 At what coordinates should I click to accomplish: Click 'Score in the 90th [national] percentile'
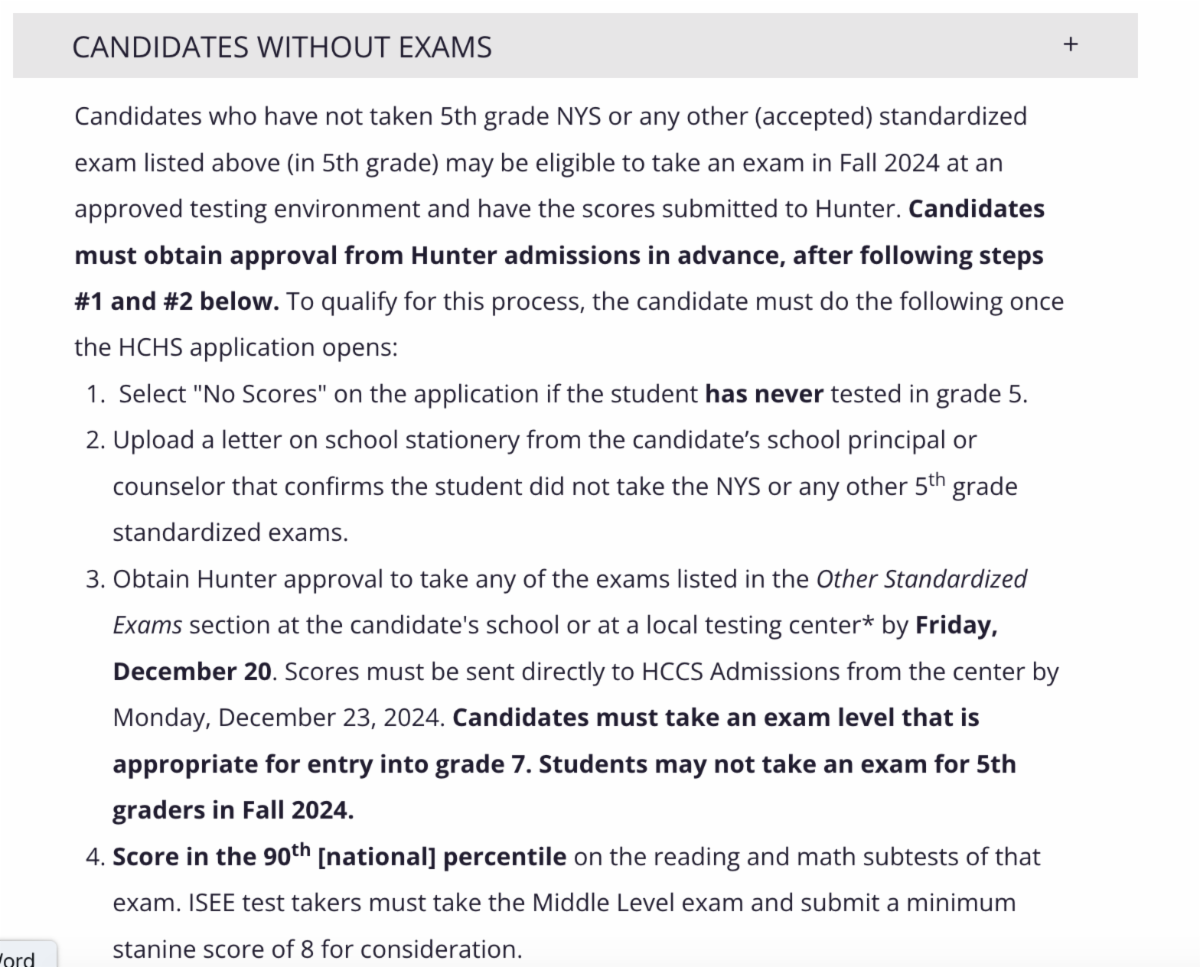tap(340, 857)
